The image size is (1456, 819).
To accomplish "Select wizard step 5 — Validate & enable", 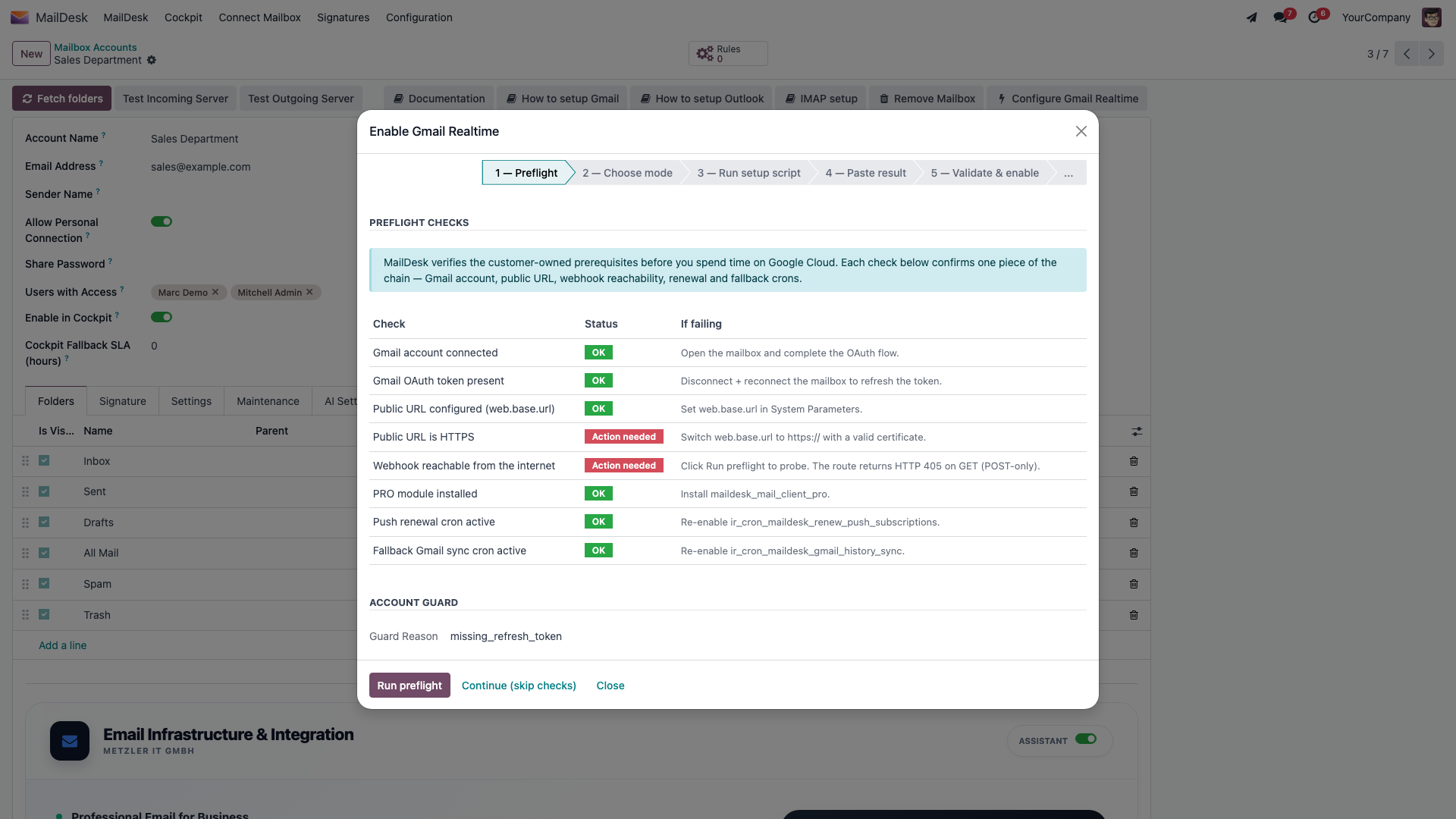I will (985, 173).
